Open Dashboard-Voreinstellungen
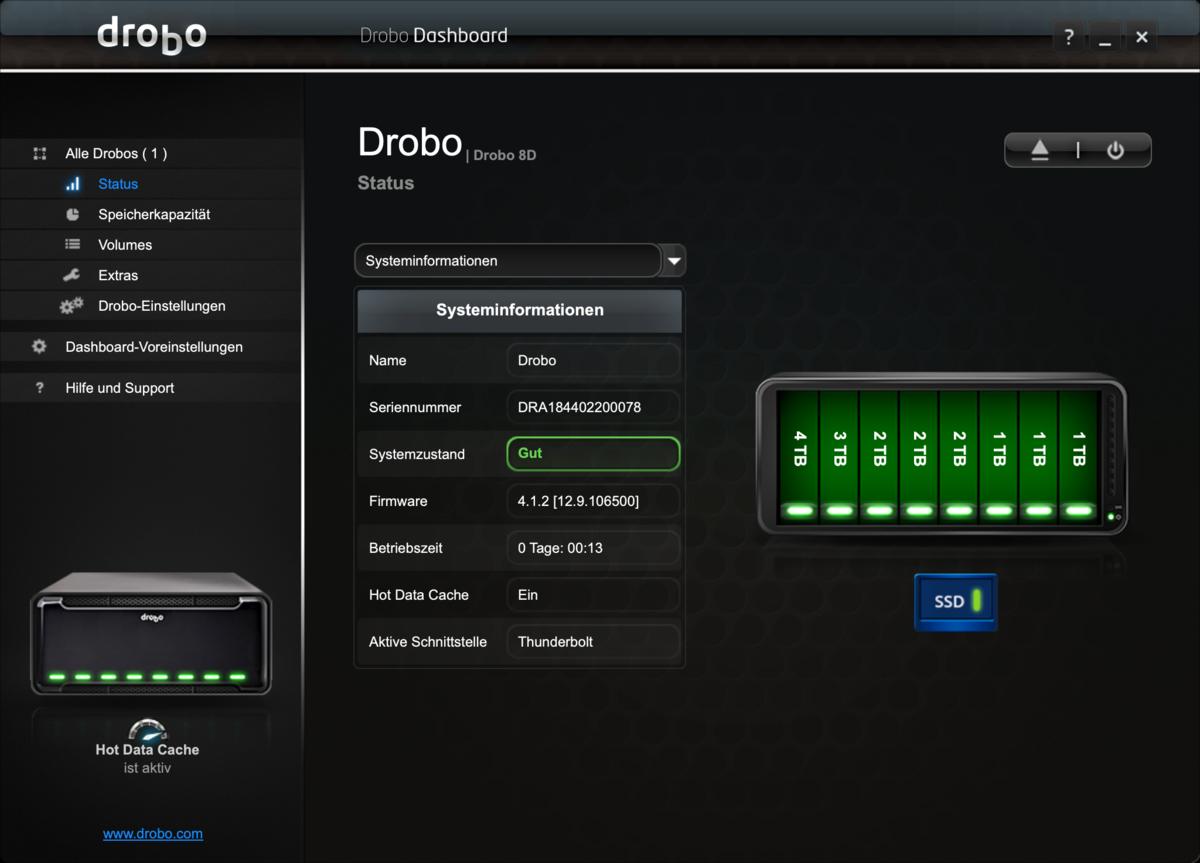The image size is (1200, 863). click(x=154, y=347)
